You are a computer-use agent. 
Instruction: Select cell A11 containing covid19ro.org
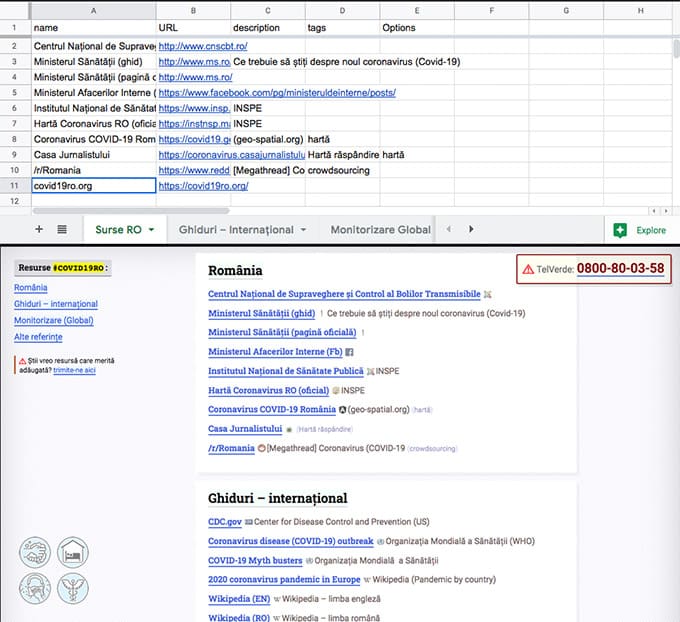(93, 186)
